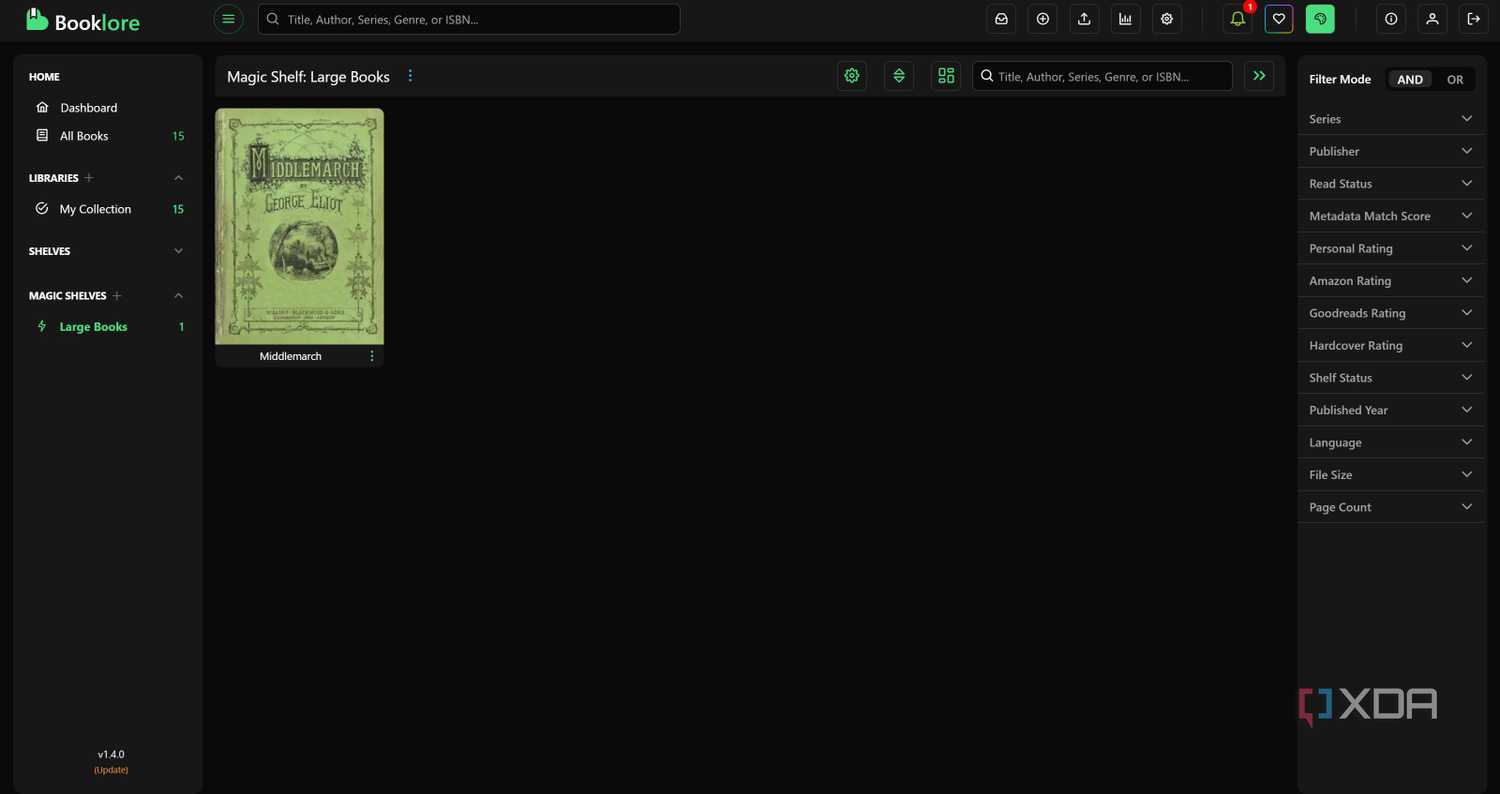1500x794 pixels.
Task: Open the shelf display settings gear
Action: tap(852, 76)
